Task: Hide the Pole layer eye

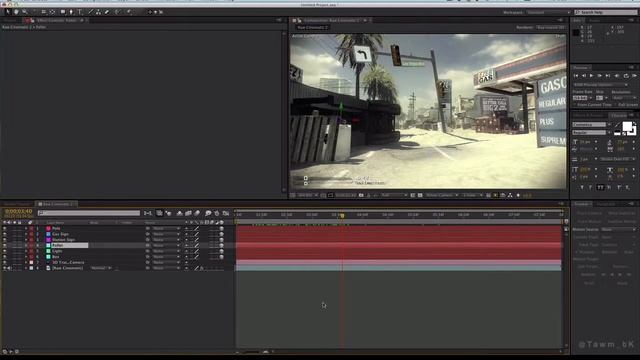Action: pos(5,229)
